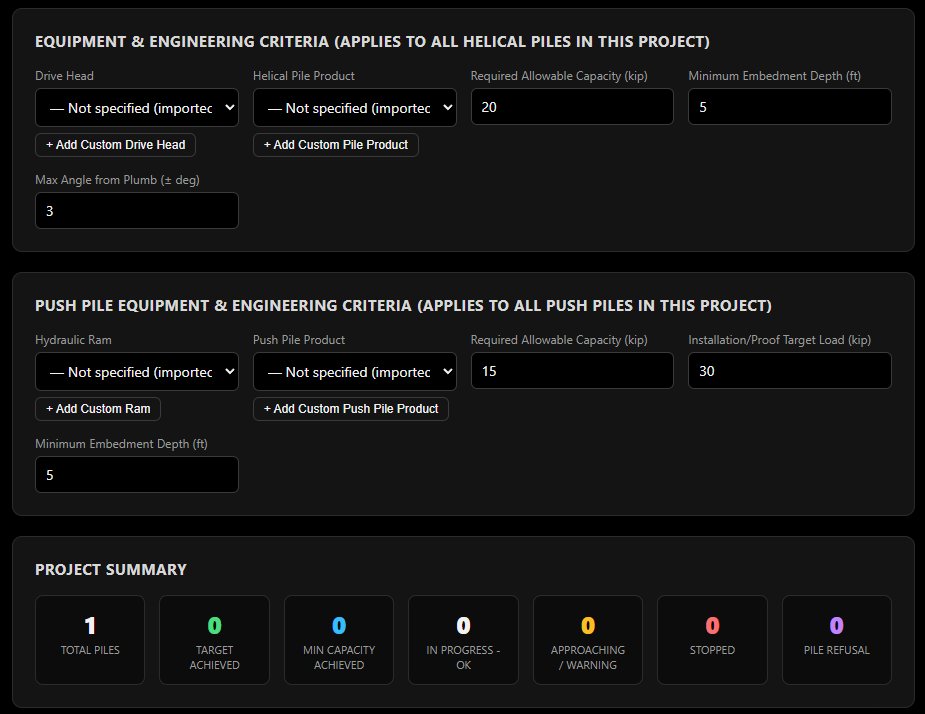Image resolution: width=925 pixels, height=714 pixels.
Task: Focus helical Required Allowable Capacity field showing 20
Action: pyautogui.click(x=572, y=107)
